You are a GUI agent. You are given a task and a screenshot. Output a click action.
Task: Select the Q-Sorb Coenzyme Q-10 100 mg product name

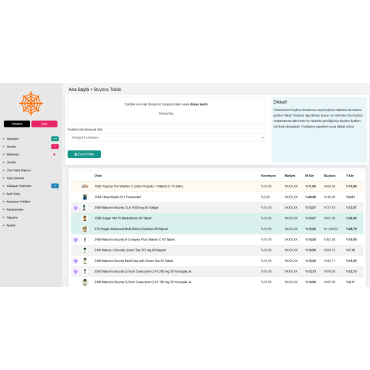[x=144, y=282]
